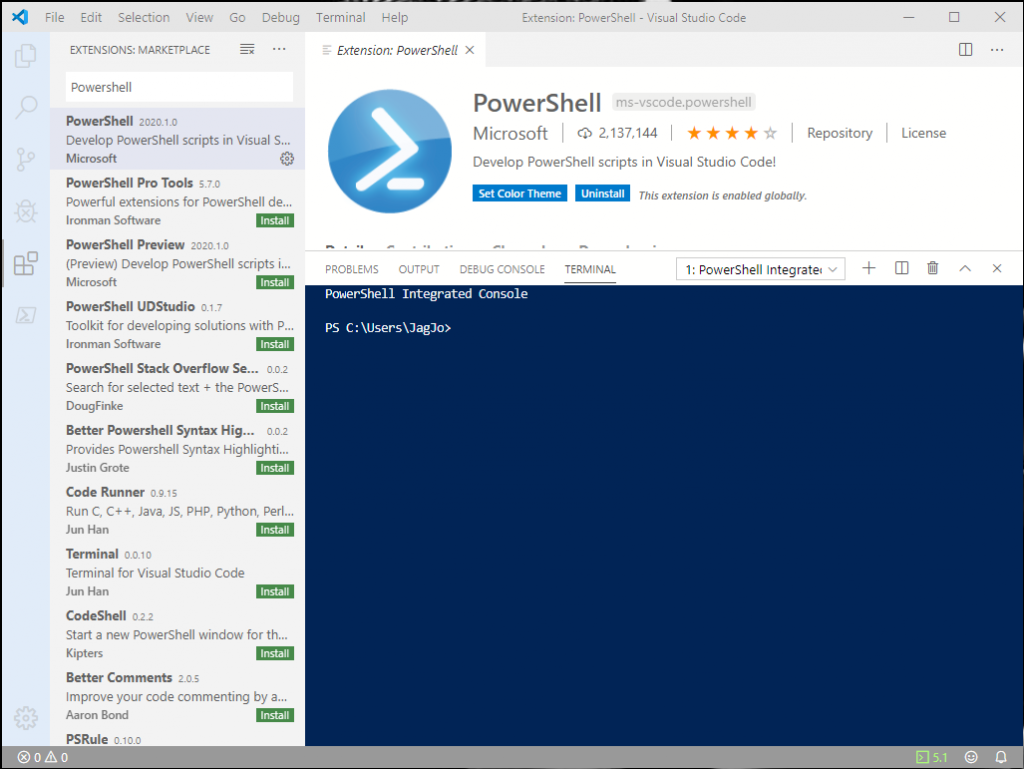
Task: Switch to the Output panel tab
Action: 419,270
